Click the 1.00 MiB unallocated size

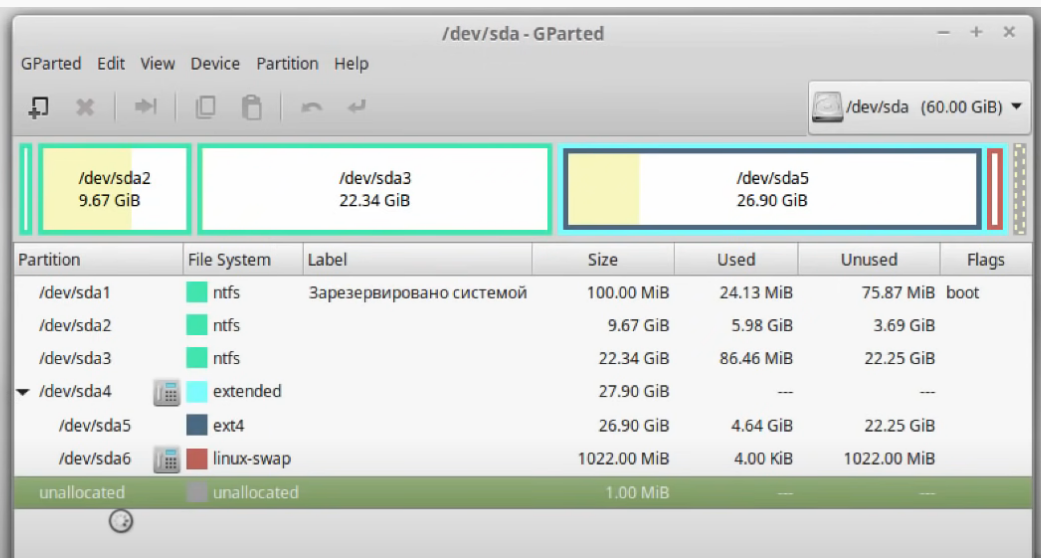click(637, 492)
